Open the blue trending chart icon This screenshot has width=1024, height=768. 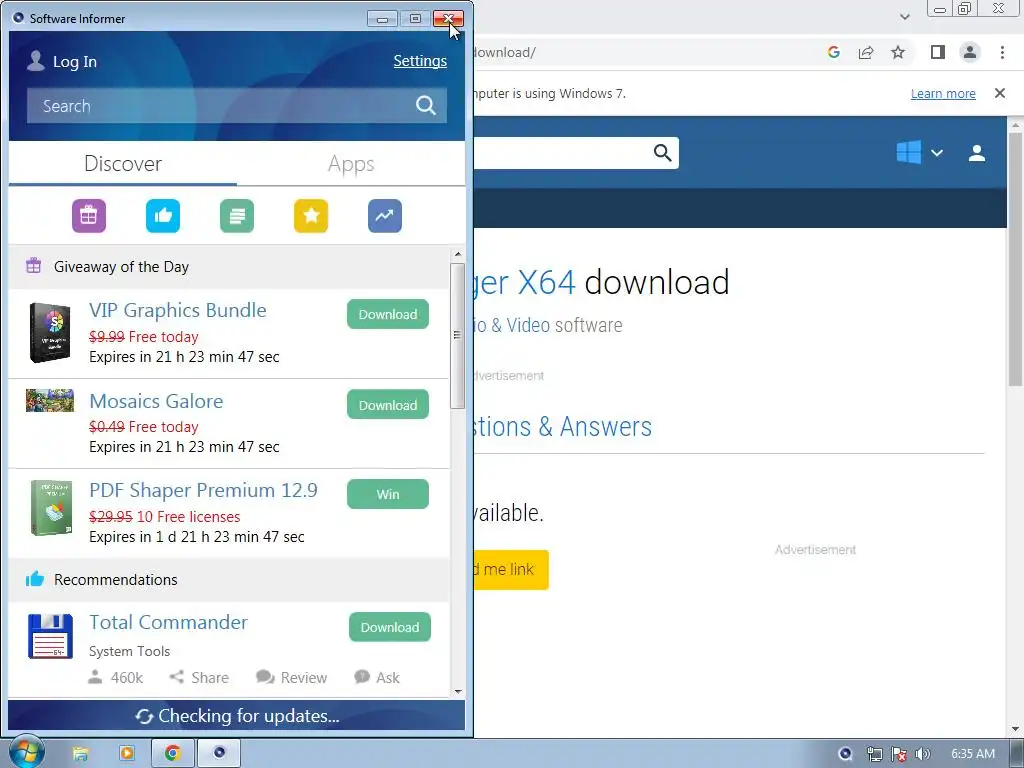(x=385, y=216)
